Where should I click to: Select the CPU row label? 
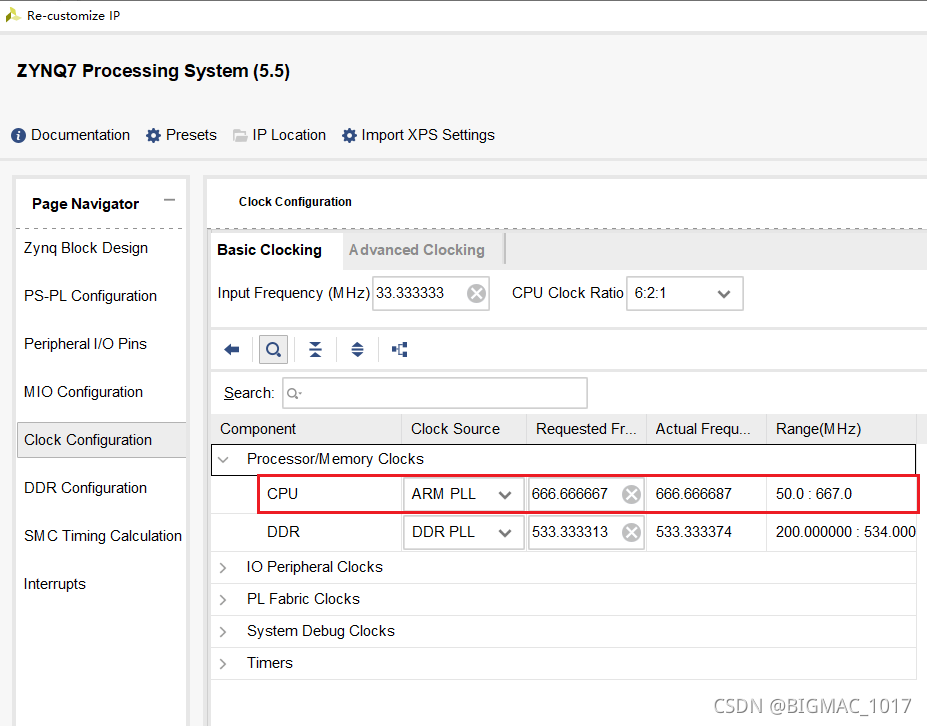(282, 494)
